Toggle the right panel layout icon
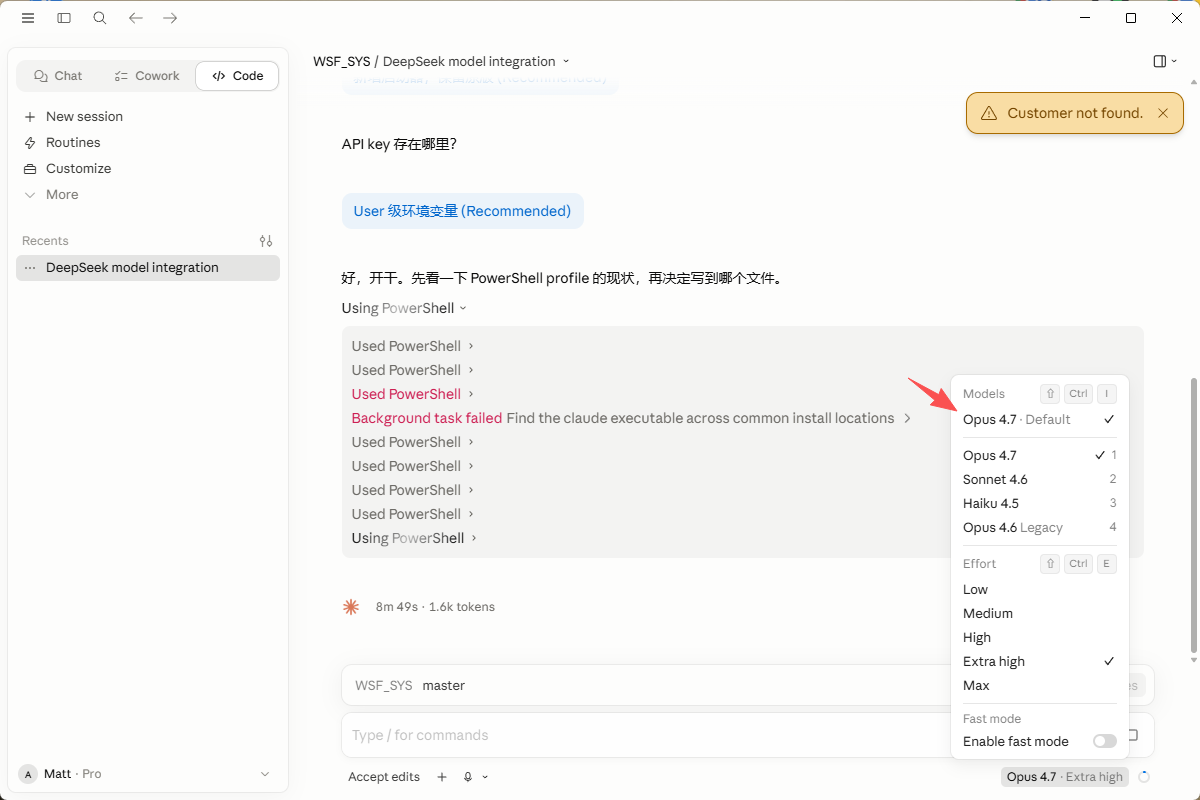The height and width of the screenshot is (800, 1200). click(x=1160, y=61)
